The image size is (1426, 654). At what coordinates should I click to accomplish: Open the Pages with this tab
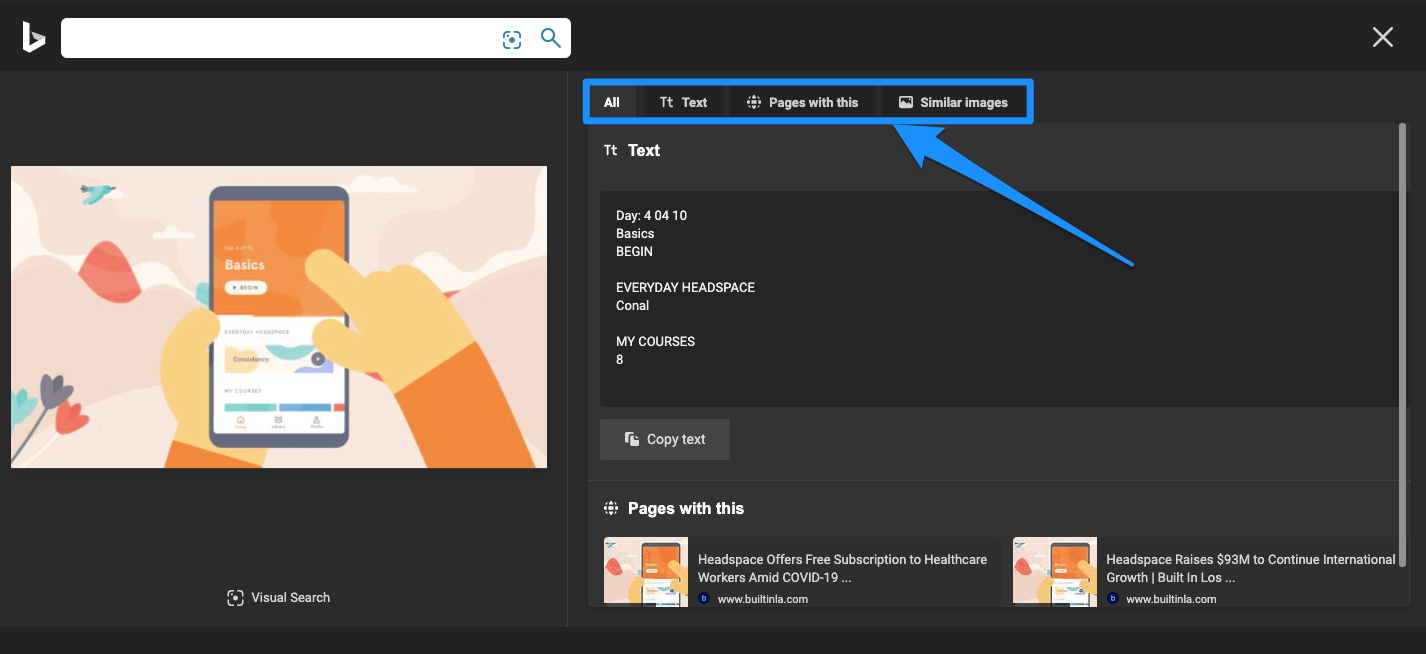[802, 102]
